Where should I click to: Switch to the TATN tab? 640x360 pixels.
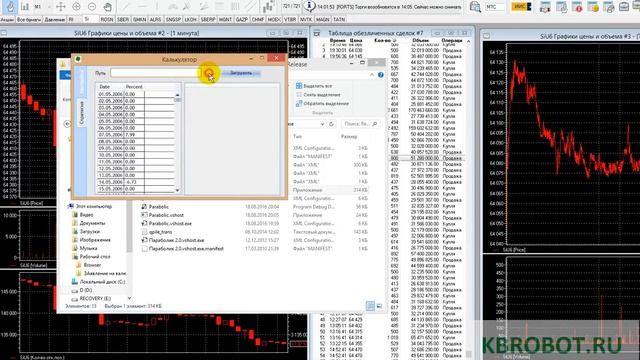pyautogui.click(x=339, y=20)
